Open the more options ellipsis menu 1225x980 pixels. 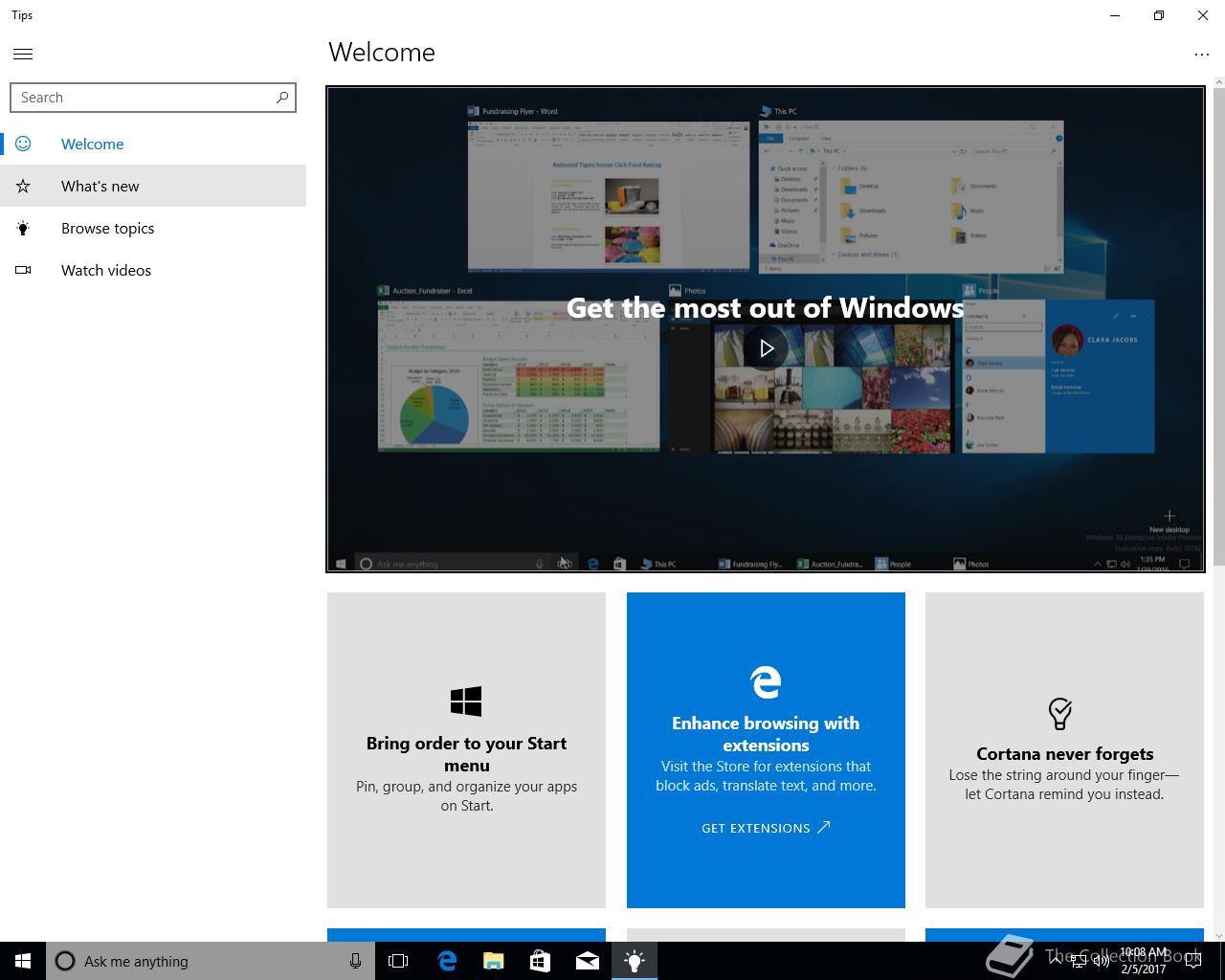(x=1202, y=55)
